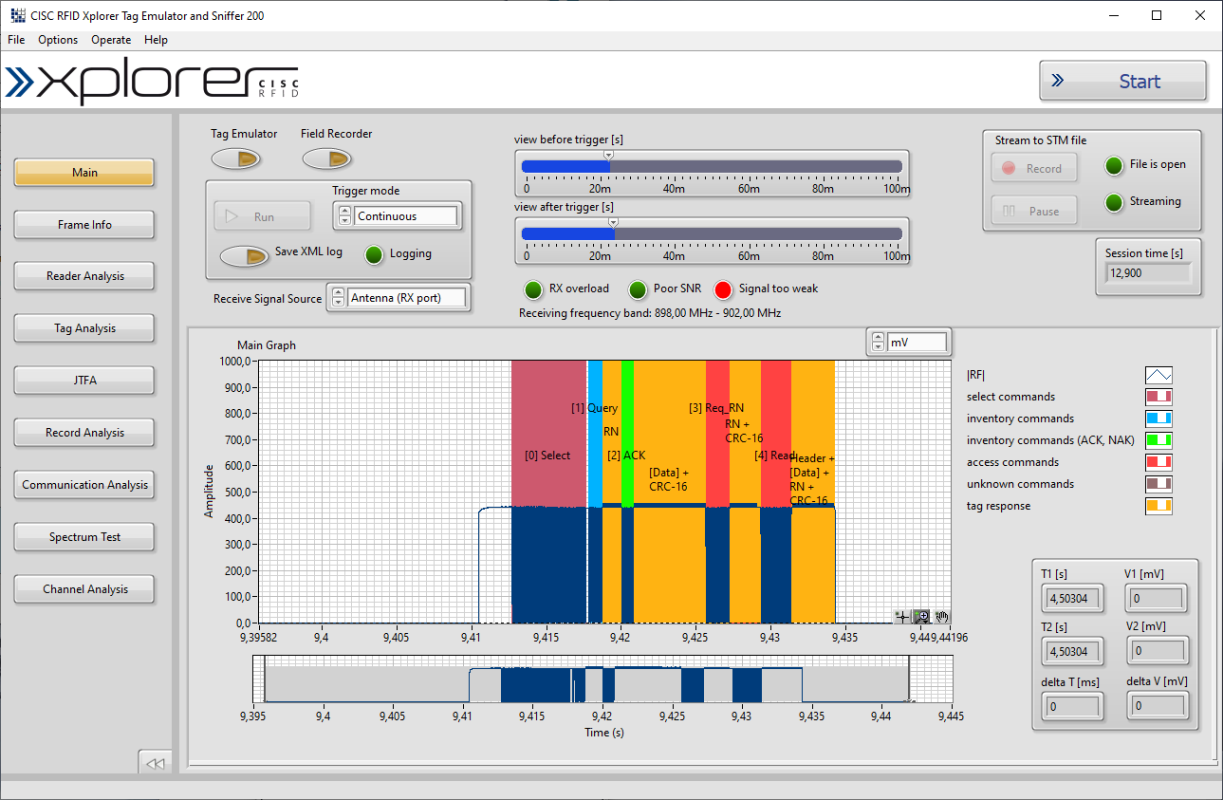Click the inventory commands blue swatch
This screenshot has height=800, width=1223.
click(x=1158, y=419)
